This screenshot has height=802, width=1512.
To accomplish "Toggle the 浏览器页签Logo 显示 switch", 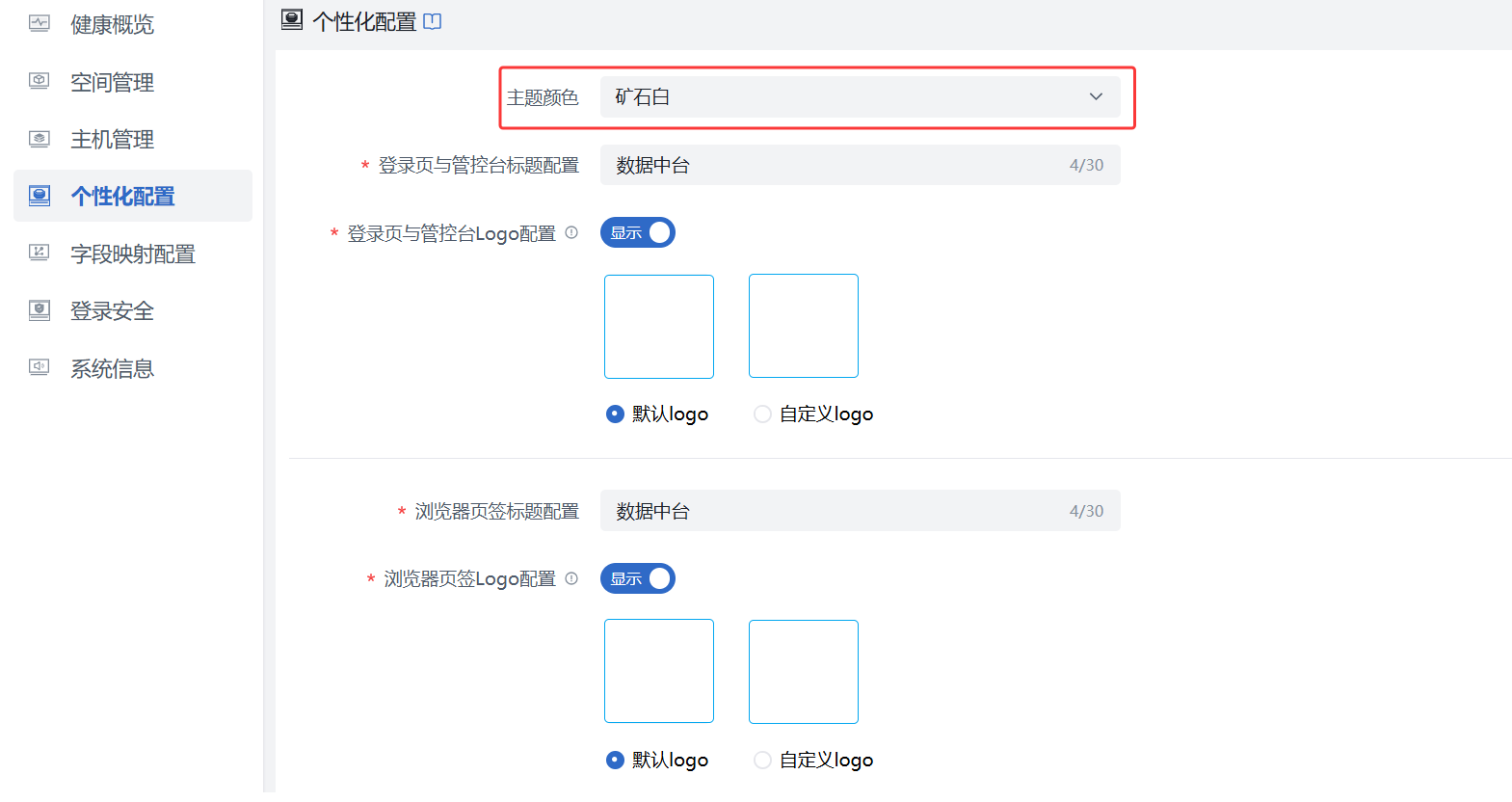I will click(638, 578).
